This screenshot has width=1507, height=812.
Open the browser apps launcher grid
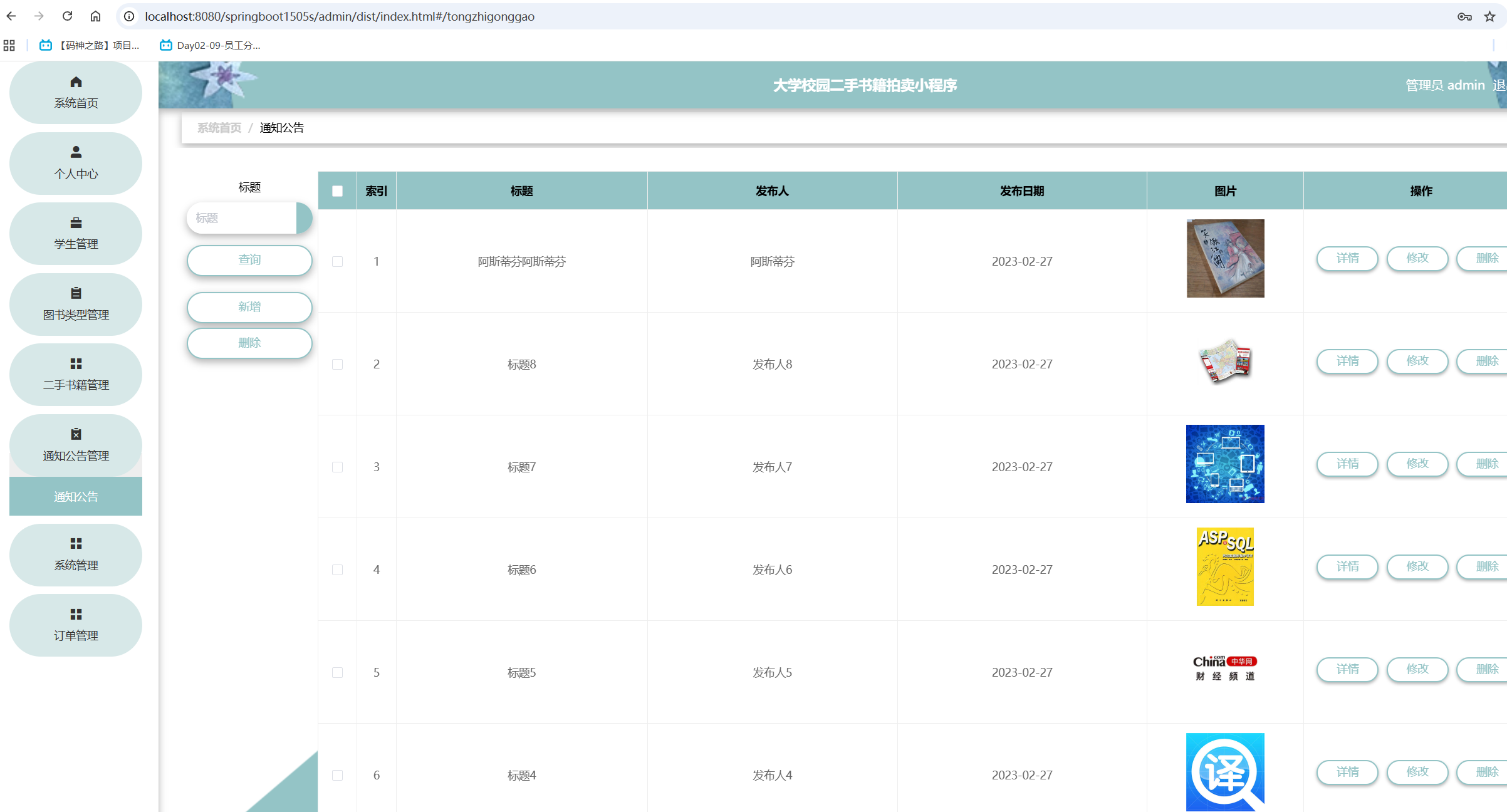(x=9, y=44)
